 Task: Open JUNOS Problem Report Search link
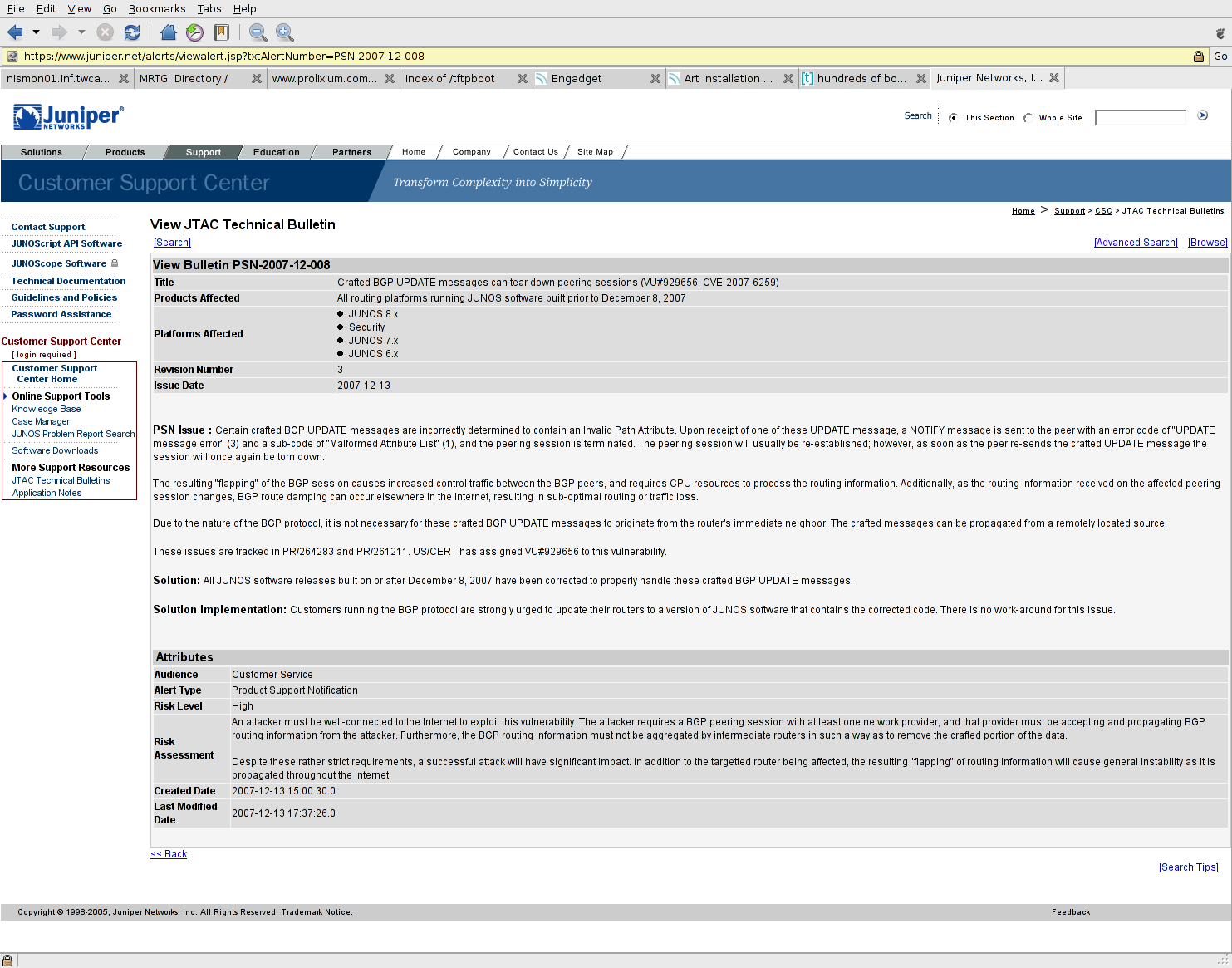73,434
